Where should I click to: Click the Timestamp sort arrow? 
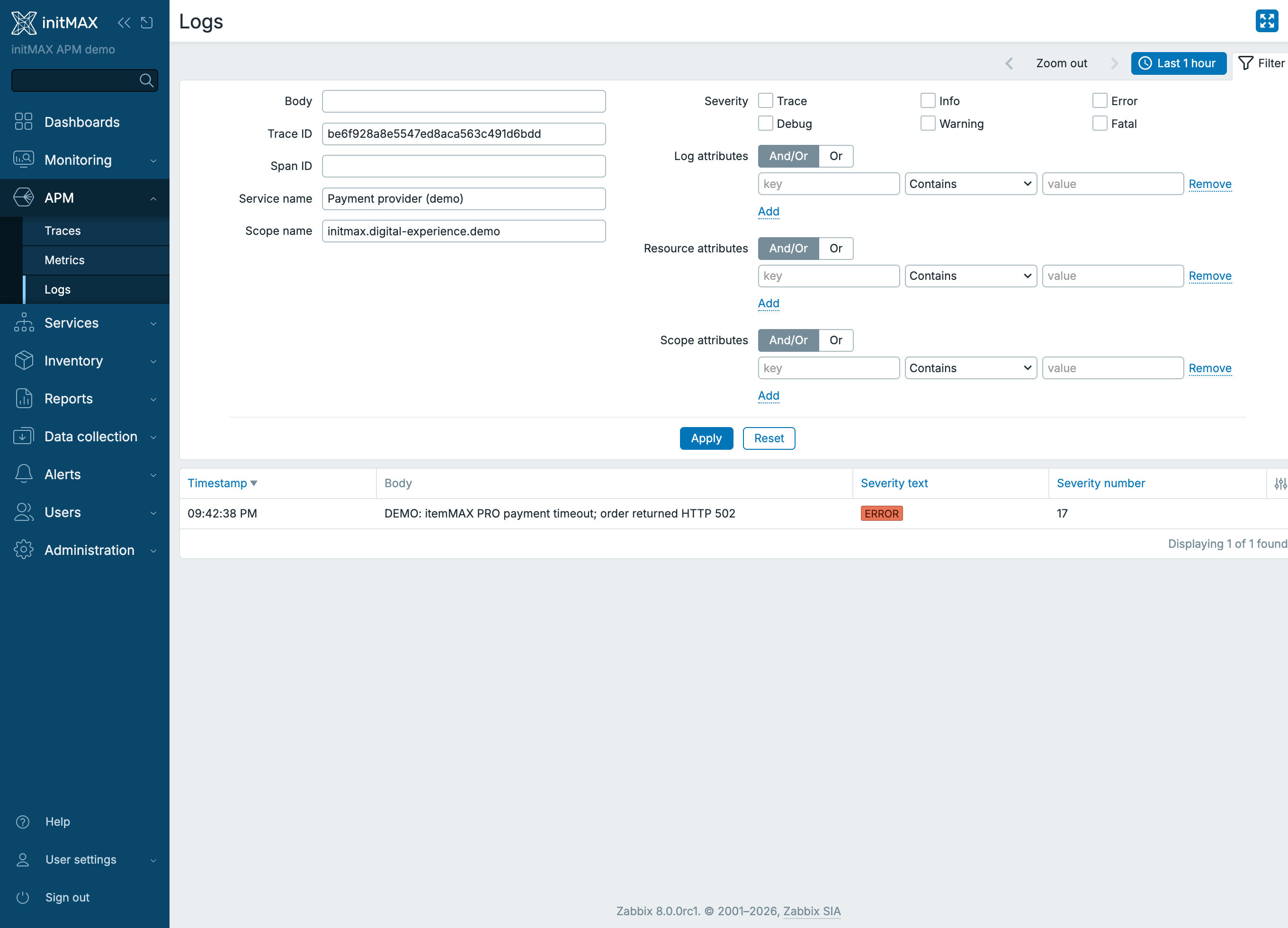tap(254, 483)
